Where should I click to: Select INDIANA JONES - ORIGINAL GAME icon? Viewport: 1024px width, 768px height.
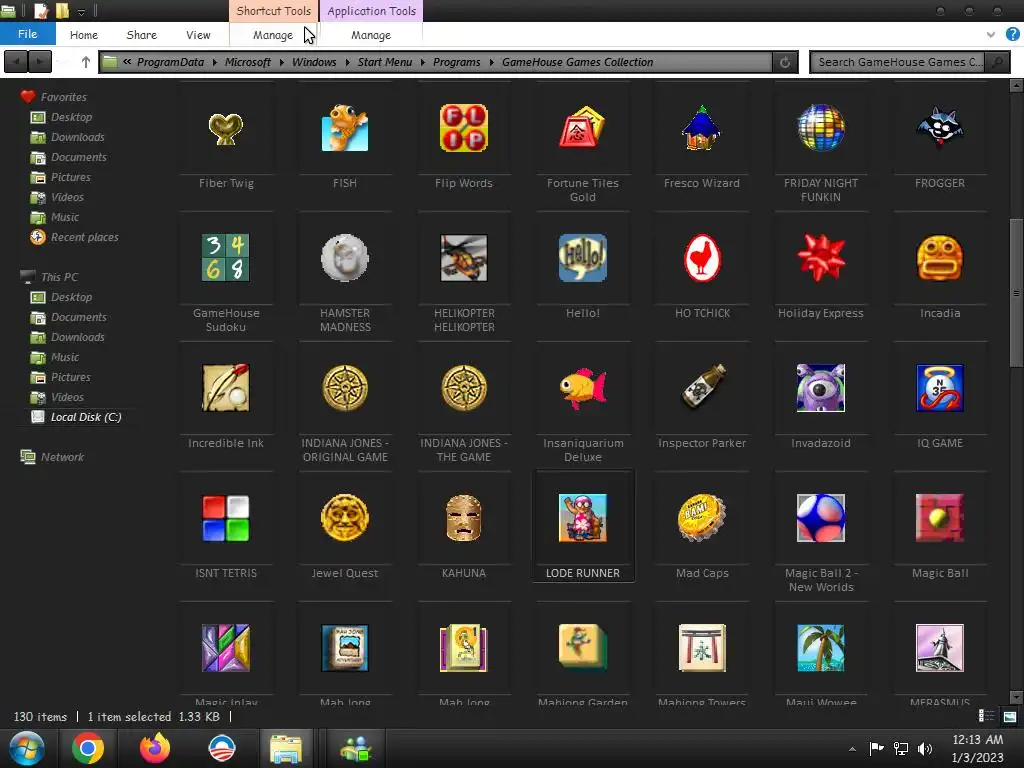click(345, 388)
